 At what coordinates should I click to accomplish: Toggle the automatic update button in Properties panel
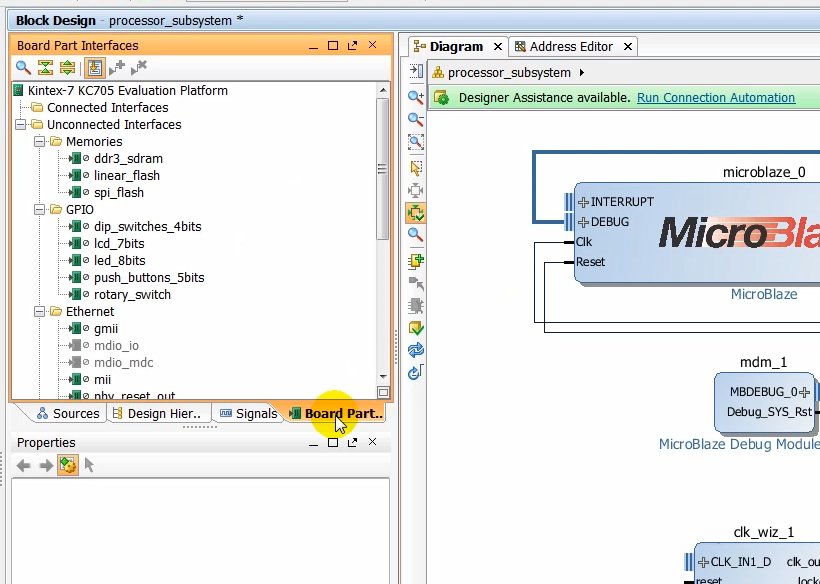point(67,465)
